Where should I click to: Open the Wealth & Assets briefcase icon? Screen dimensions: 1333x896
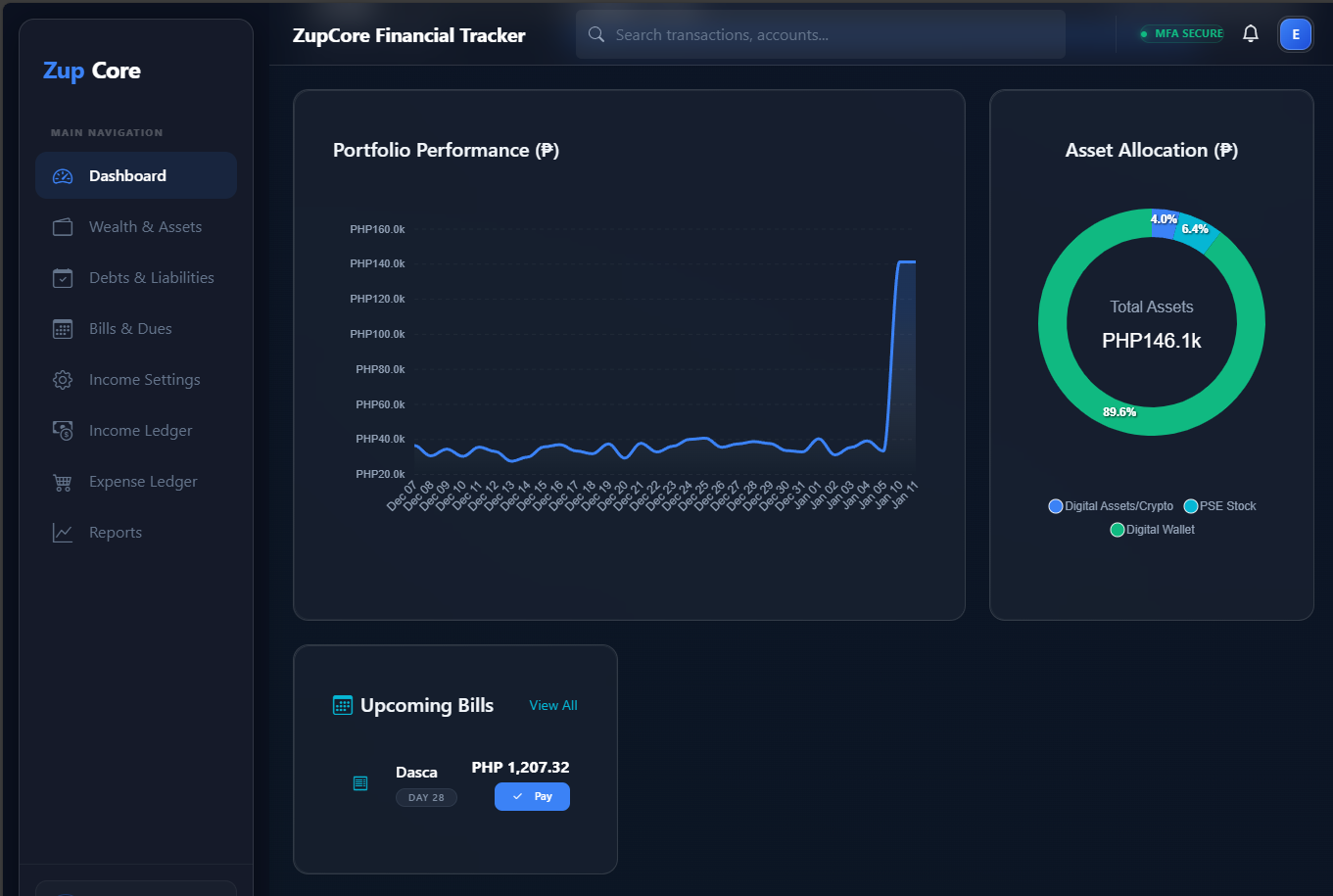pyautogui.click(x=62, y=226)
